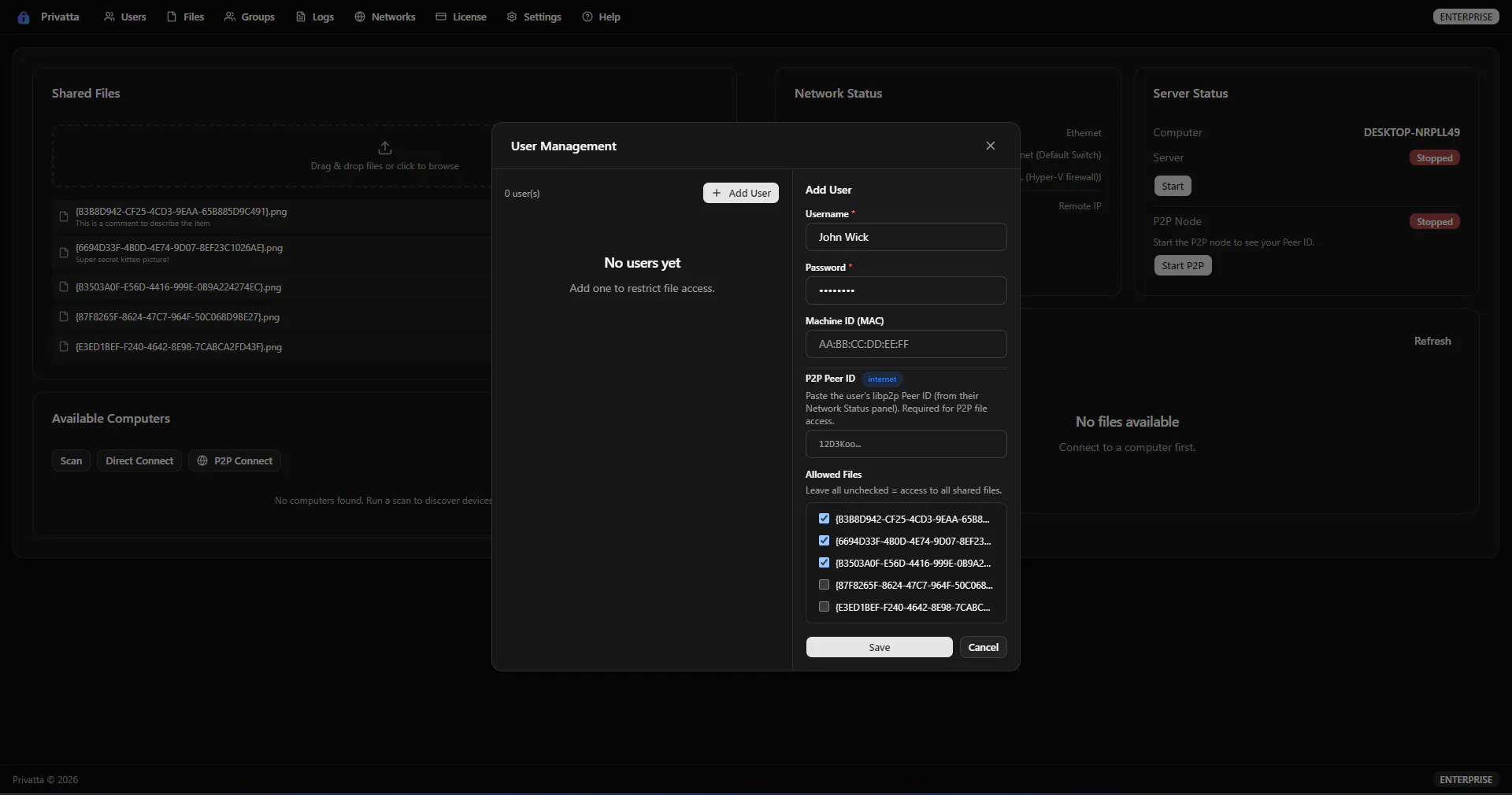Save the new user
This screenshot has height=795, width=1512.
click(x=880, y=647)
